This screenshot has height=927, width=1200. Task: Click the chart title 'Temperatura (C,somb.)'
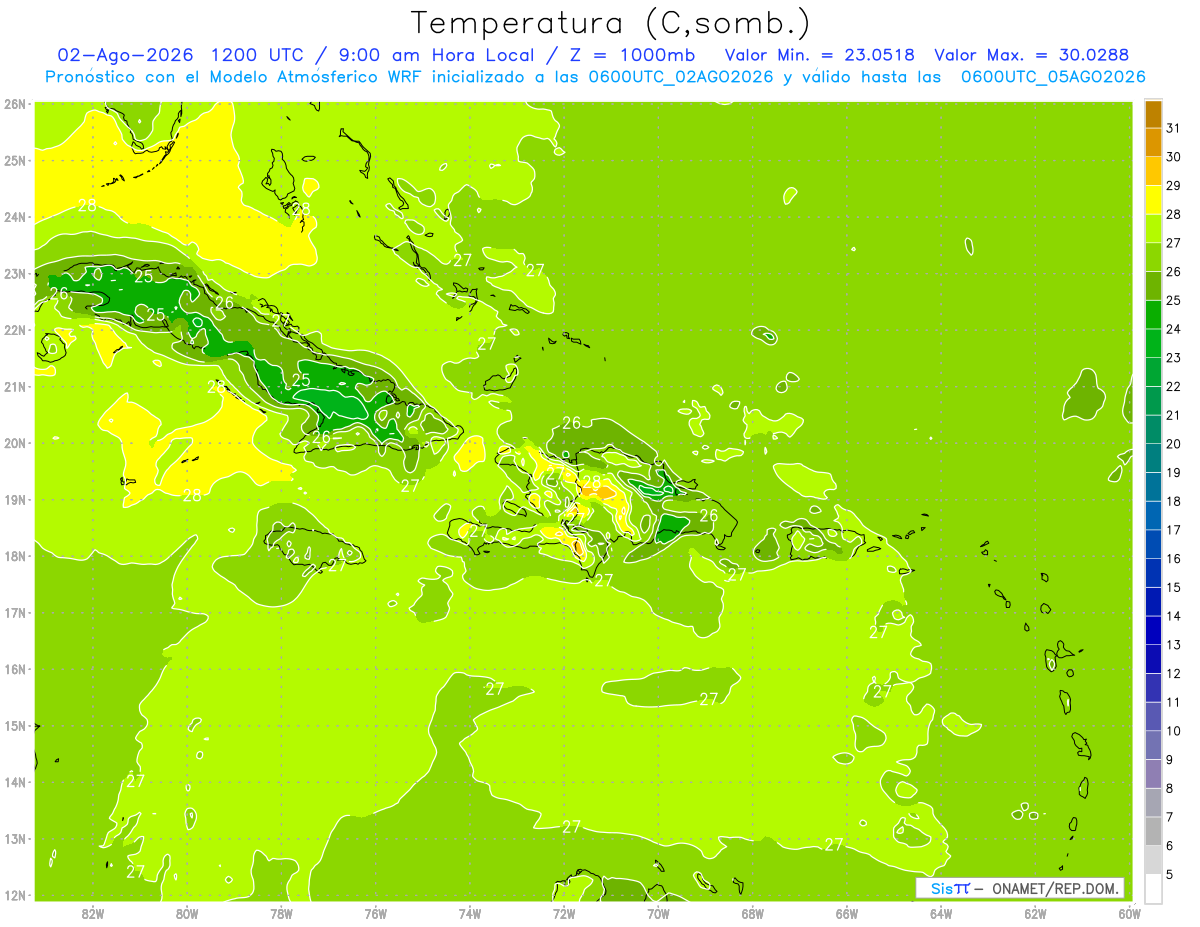coord(611,23)
